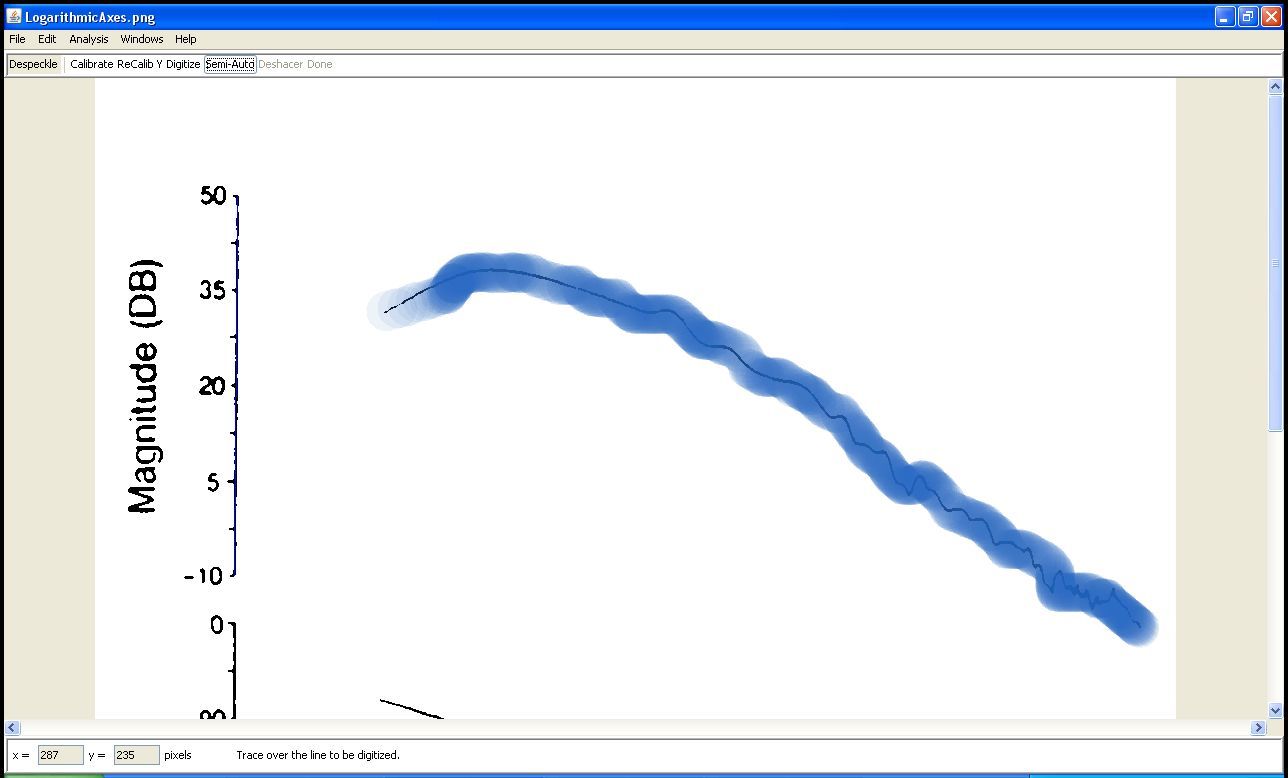Open the File menu

(17, 39)
